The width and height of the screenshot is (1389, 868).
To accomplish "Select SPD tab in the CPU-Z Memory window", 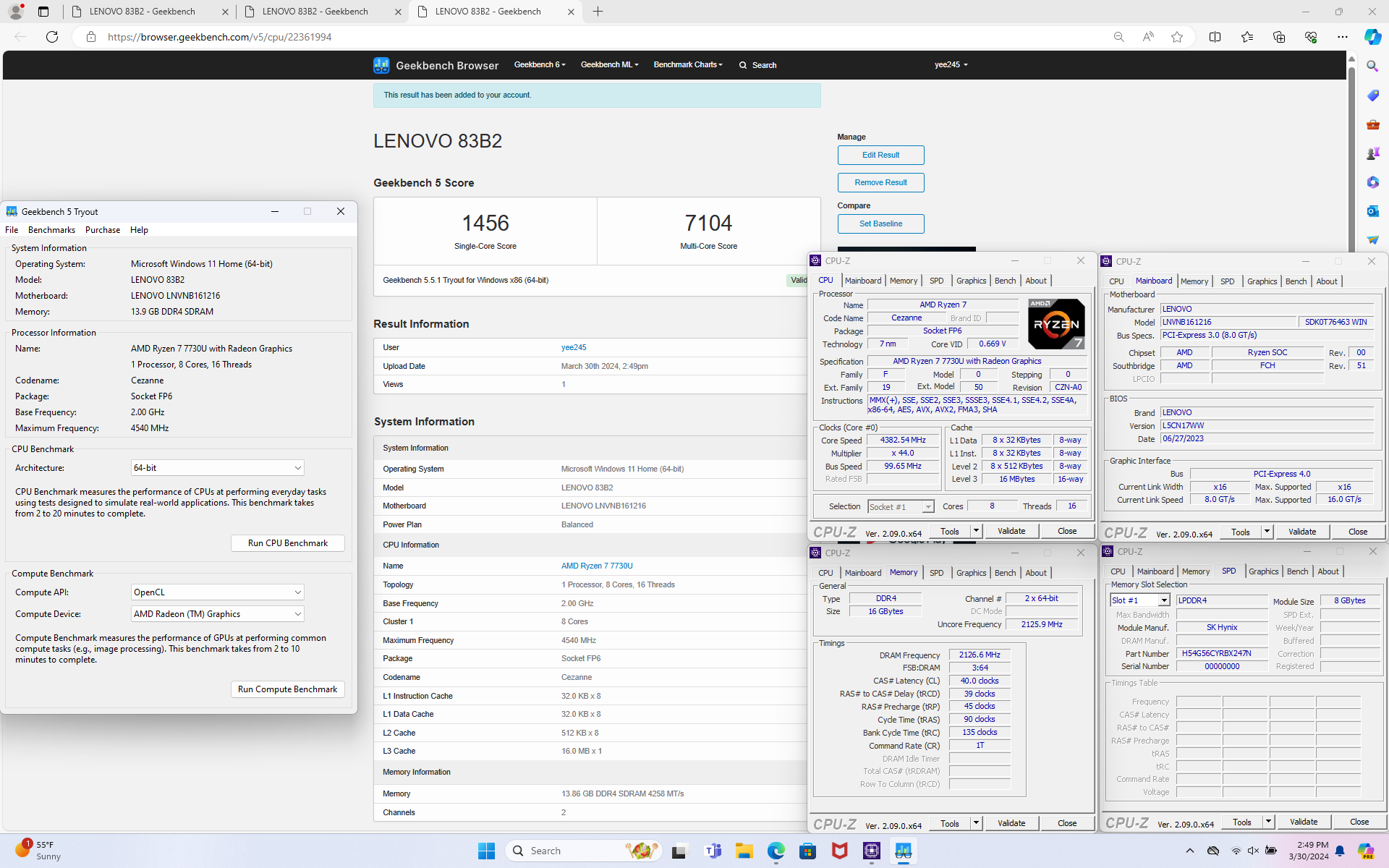I will [x=936, y=573].
